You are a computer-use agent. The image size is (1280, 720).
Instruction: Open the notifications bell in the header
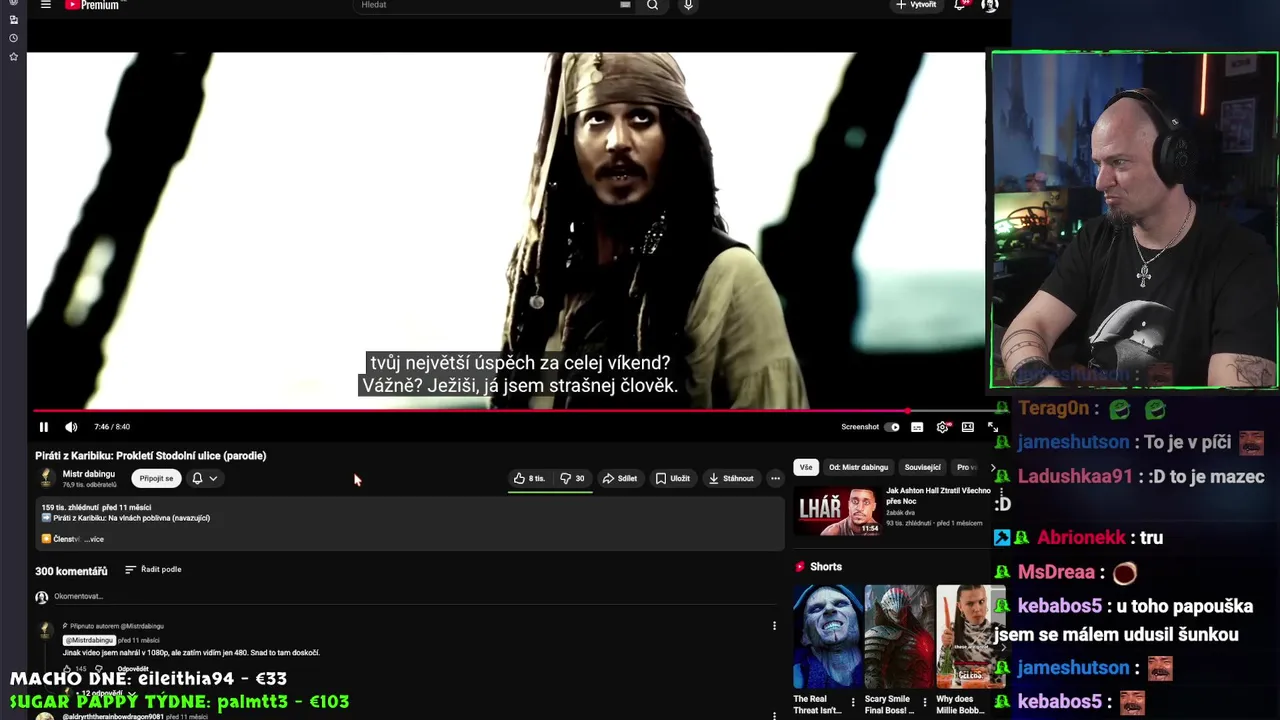coord(960,5)
